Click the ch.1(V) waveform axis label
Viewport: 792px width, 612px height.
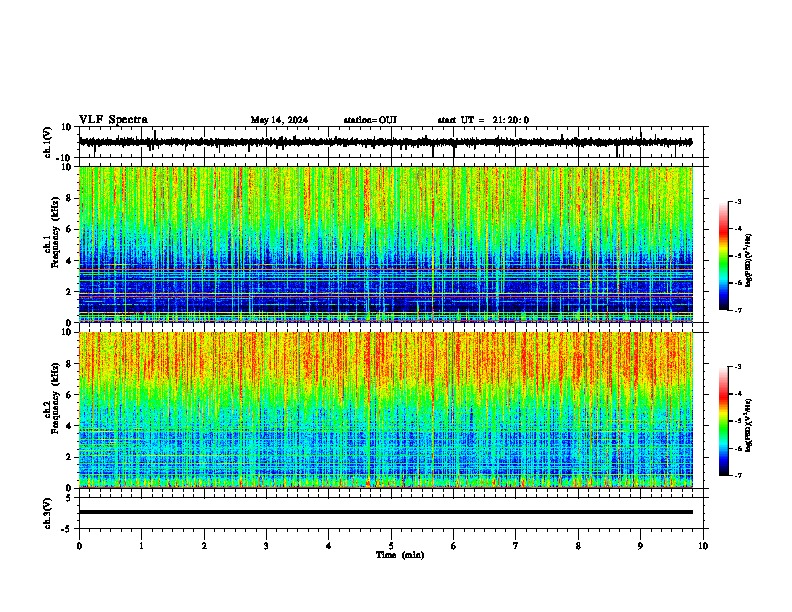(x=48, y=142)
